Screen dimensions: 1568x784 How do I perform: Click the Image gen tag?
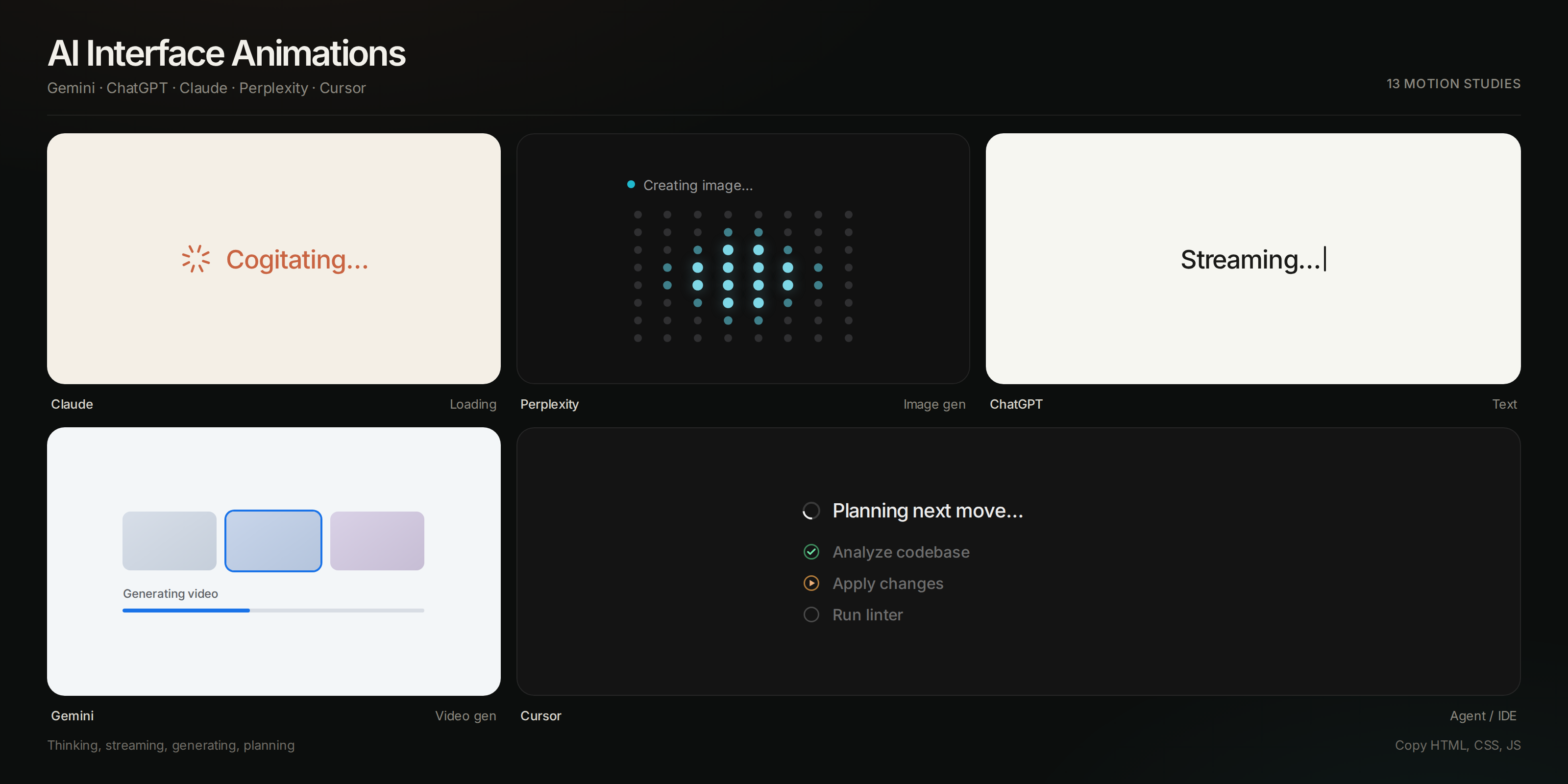pyautogui.click(x=934, y=404)
